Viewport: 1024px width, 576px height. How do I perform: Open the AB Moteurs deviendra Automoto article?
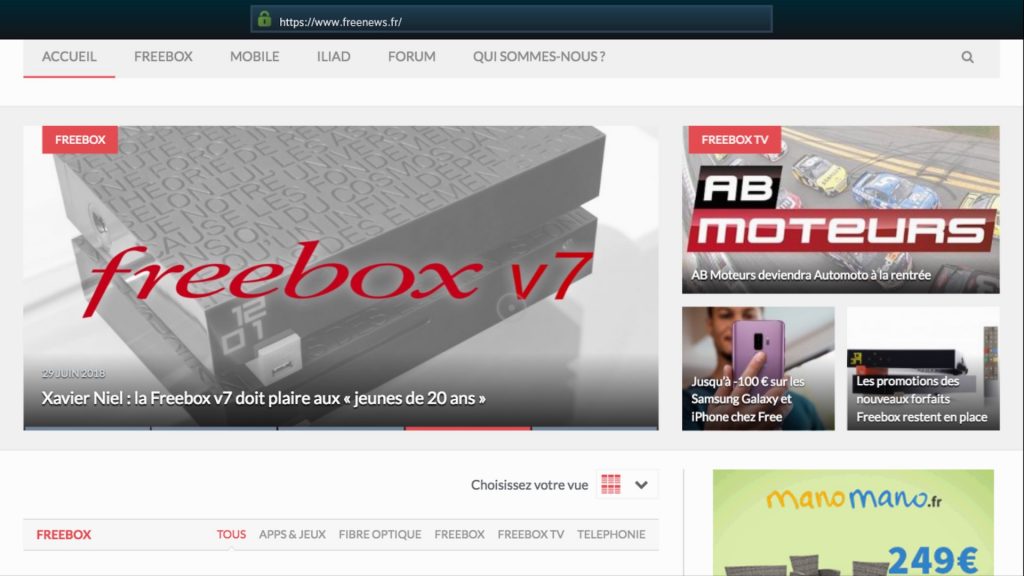click(x=810, y=275)
